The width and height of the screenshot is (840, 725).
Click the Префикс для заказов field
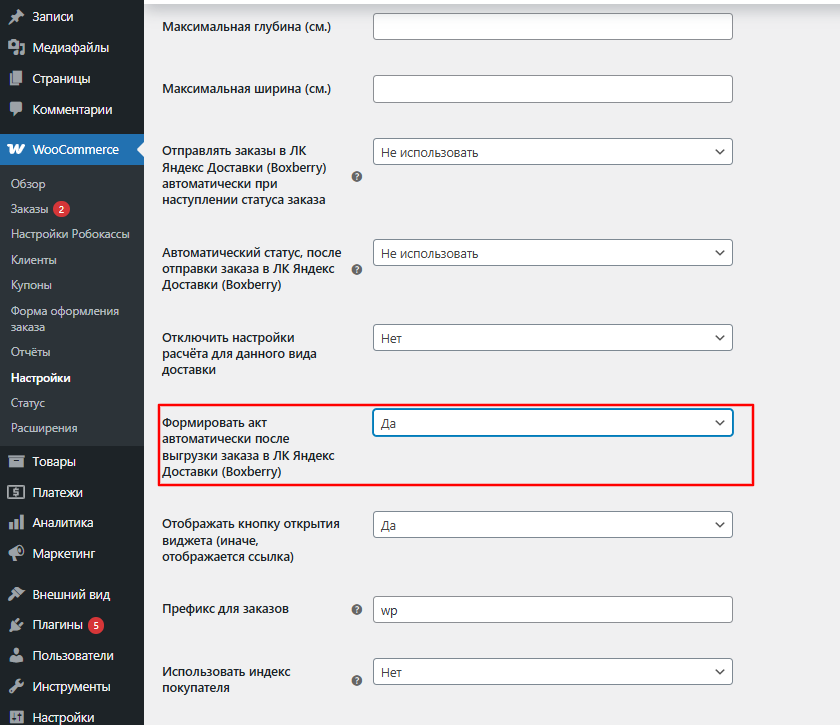pyautogui.click(x=552, y=610)
